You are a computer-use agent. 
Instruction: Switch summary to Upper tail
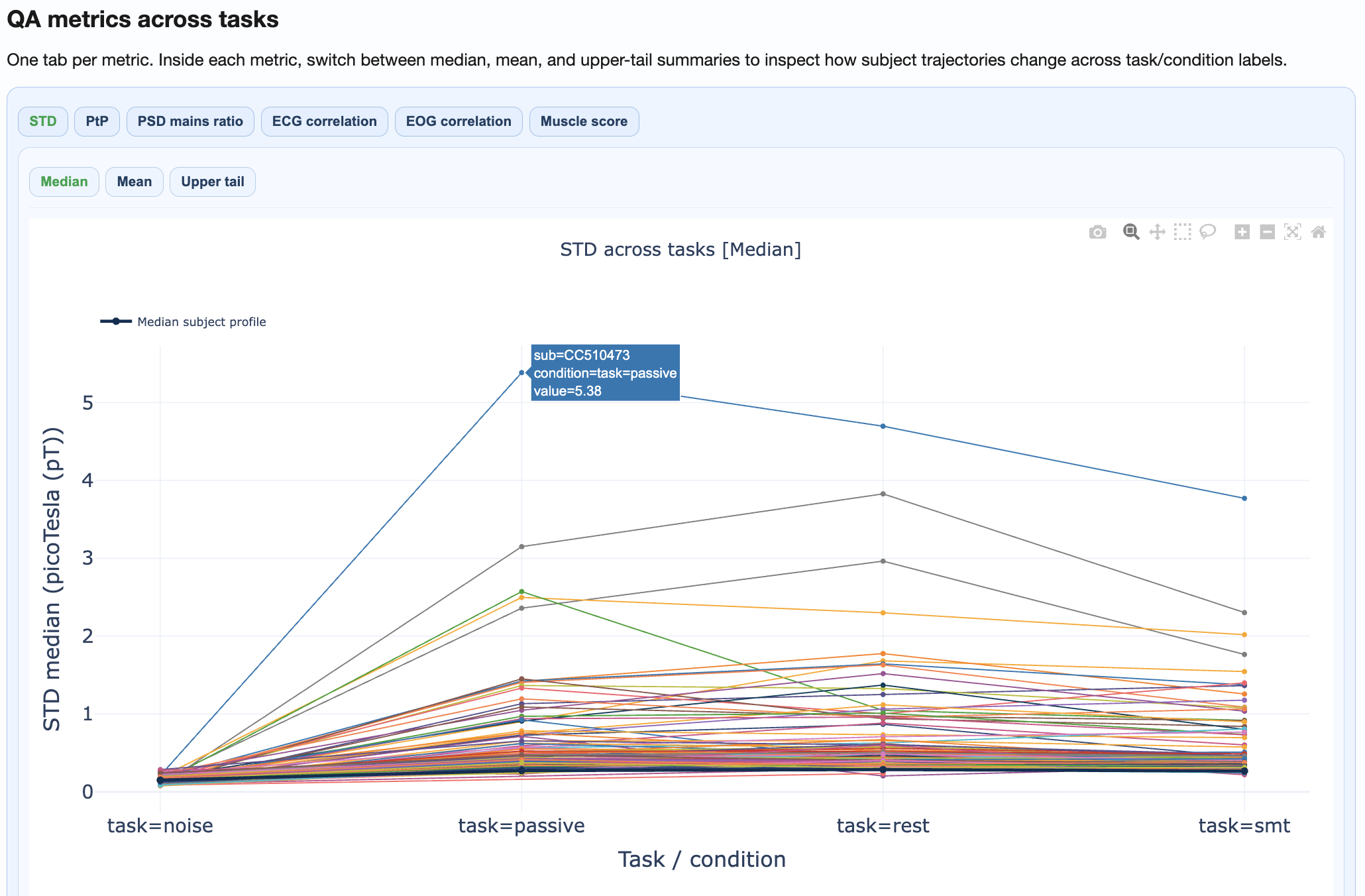213,182
